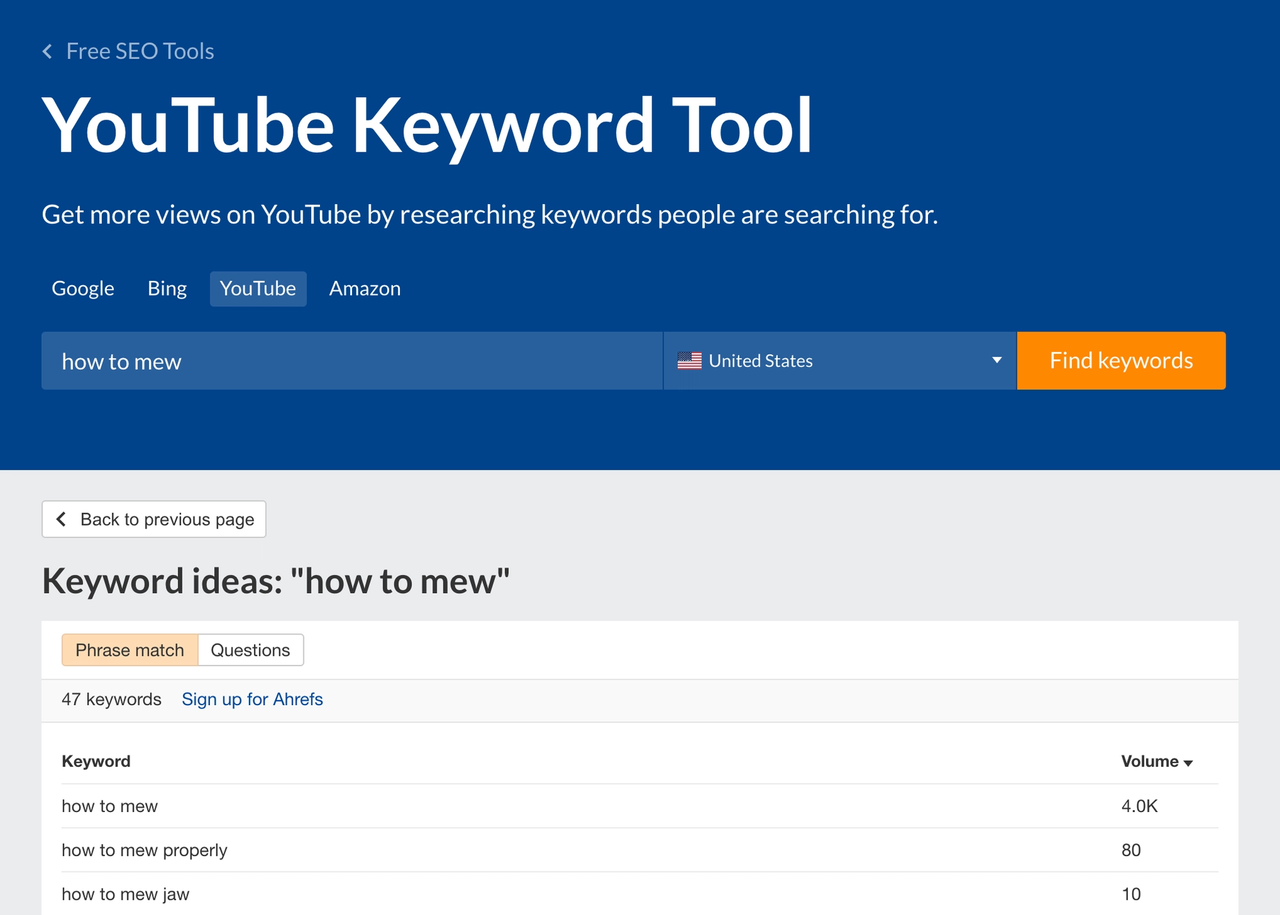The image size is (1280, 915).
Task: Click Back to previous page button
Action: point(154,519)
